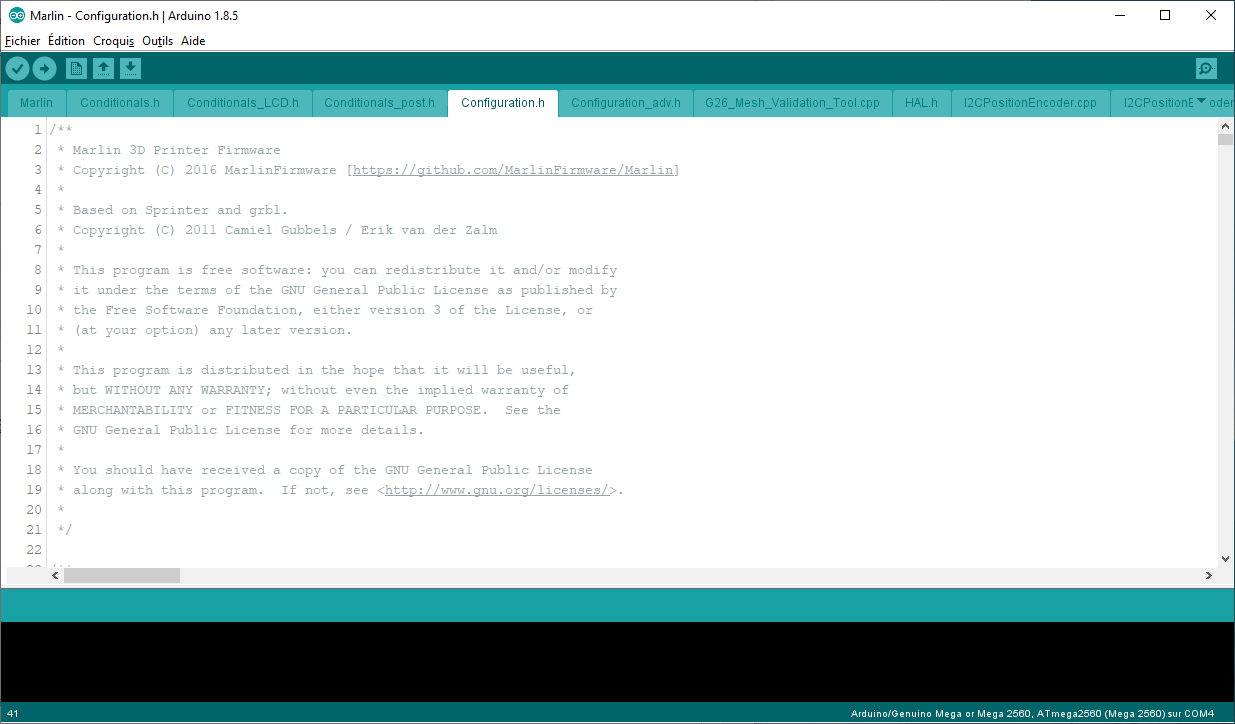The height and width of the screenshot is (724, 1235).
Task: Click the line 'This program is free software'
Action: point(345,270)
